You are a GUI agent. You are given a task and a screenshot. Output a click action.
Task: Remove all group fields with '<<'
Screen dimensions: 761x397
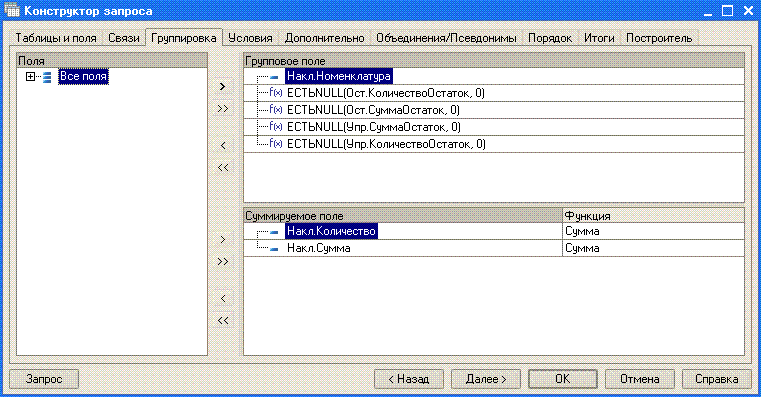(223, 167)
